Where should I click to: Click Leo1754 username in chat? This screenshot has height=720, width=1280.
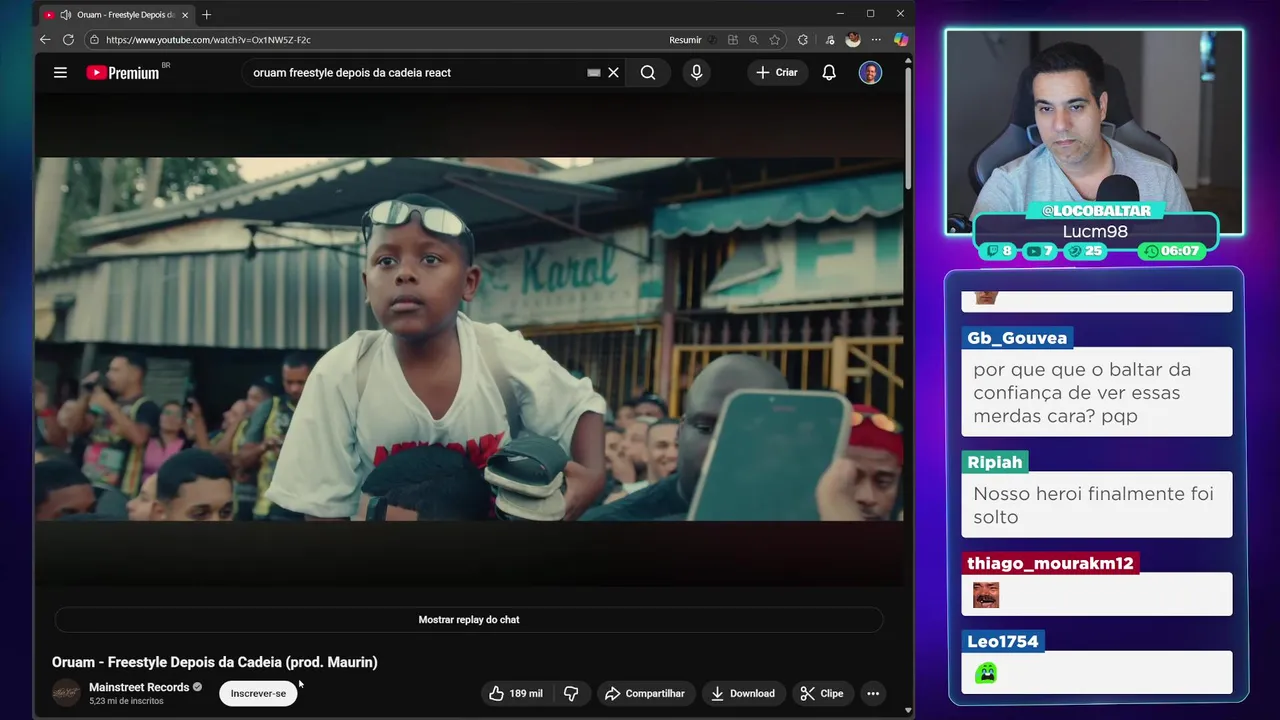pyautogui.click(x=1003, y=641)
